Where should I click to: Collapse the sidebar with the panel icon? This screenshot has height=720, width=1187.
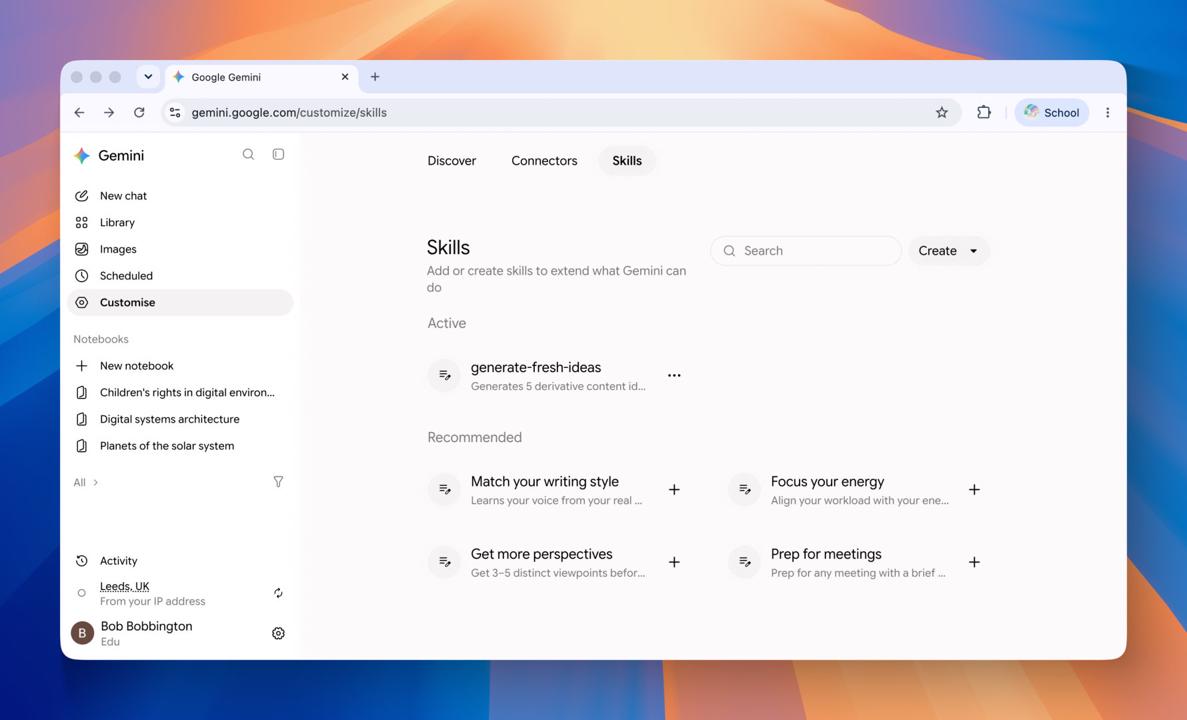click(278, 154)
